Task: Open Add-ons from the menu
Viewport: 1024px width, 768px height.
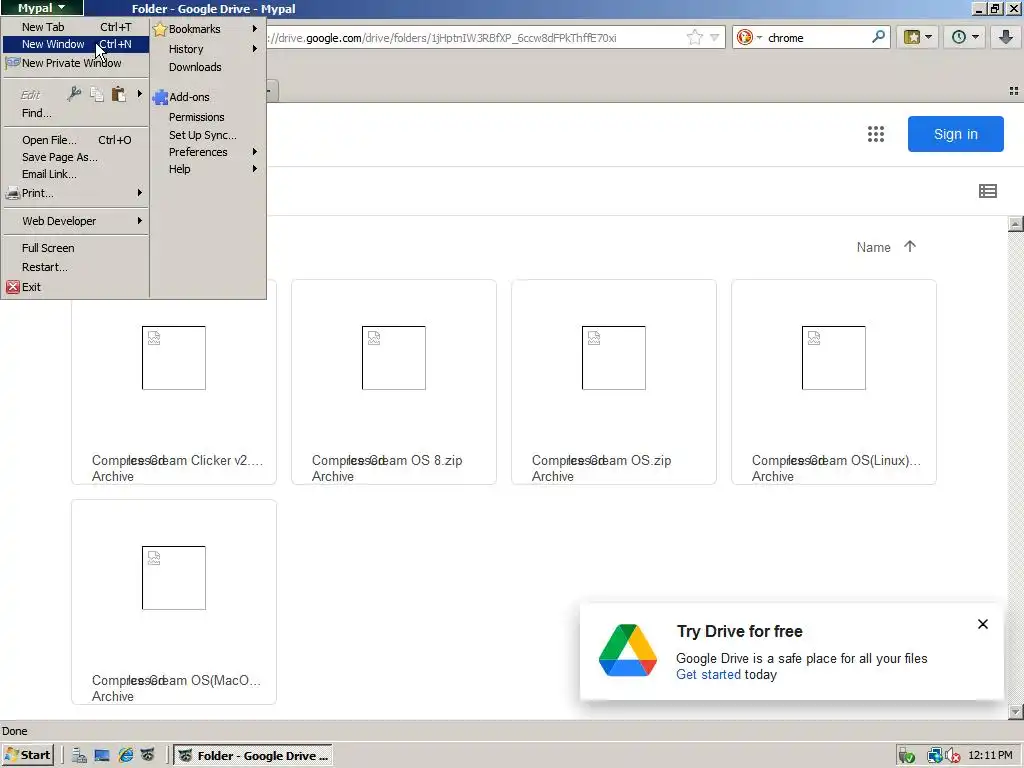Action: pyautogui.click(x=207, y=97)
